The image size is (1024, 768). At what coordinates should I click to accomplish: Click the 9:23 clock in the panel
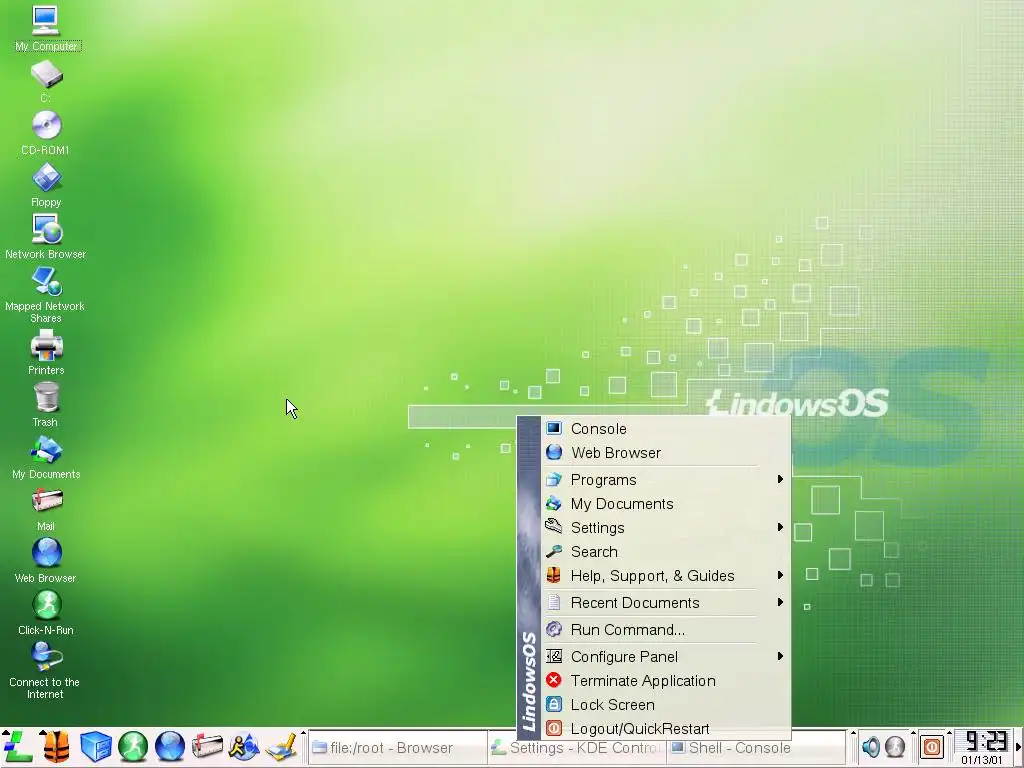(x=983, y=747)
